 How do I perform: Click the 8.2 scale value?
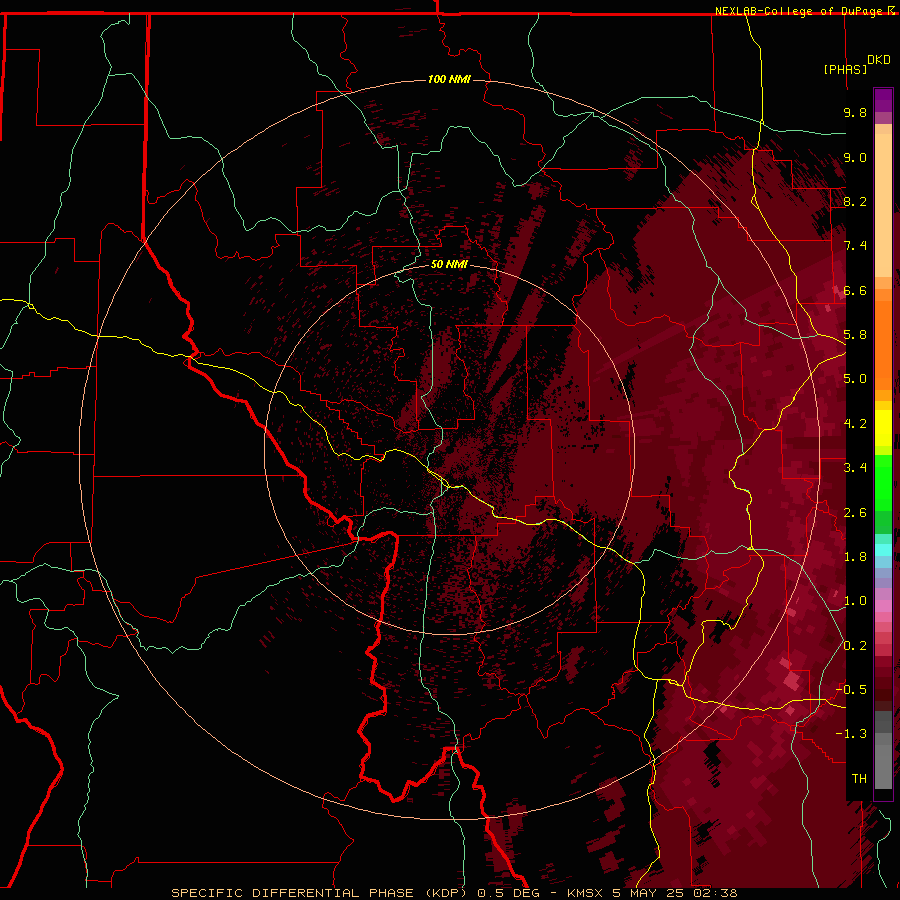855,201
